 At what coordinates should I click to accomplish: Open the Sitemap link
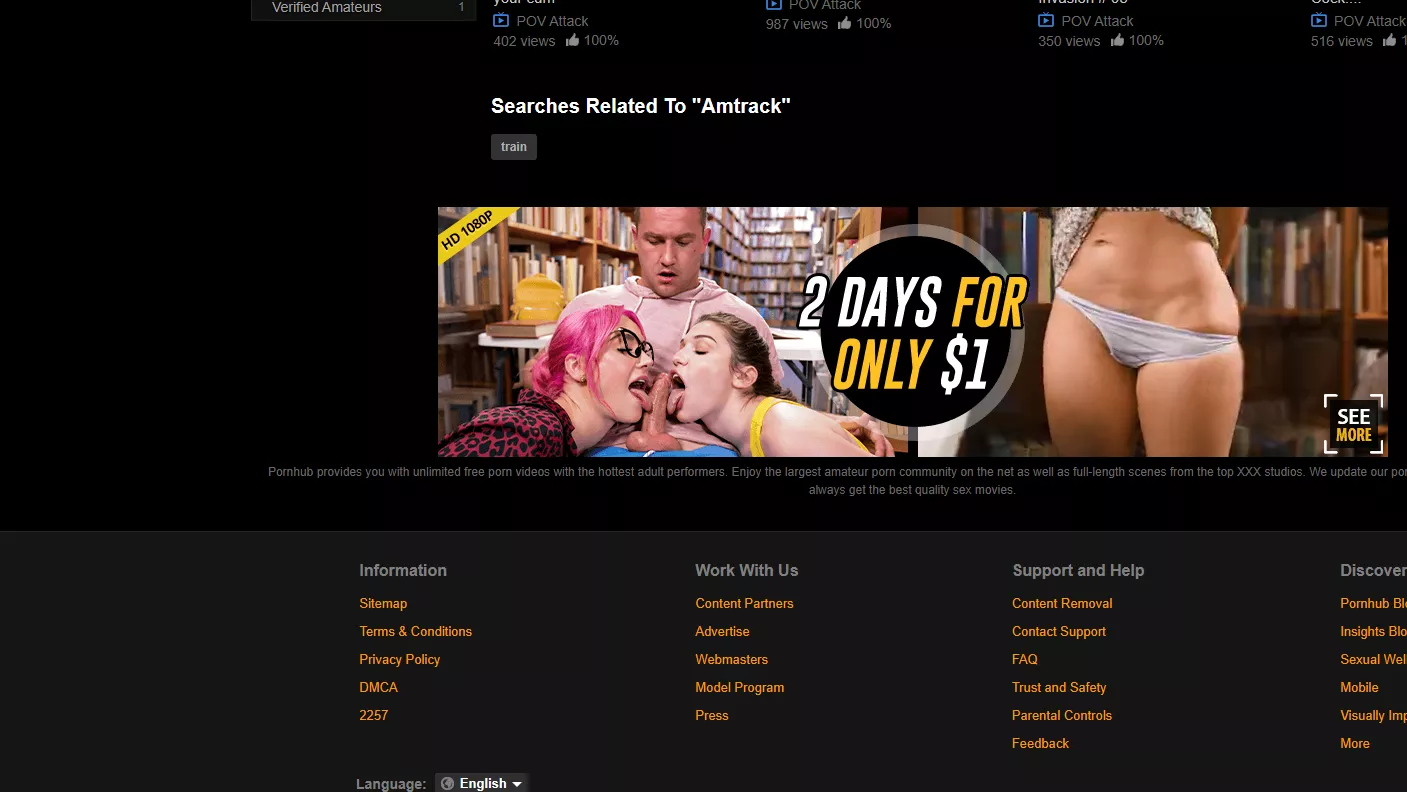point(383,603)
